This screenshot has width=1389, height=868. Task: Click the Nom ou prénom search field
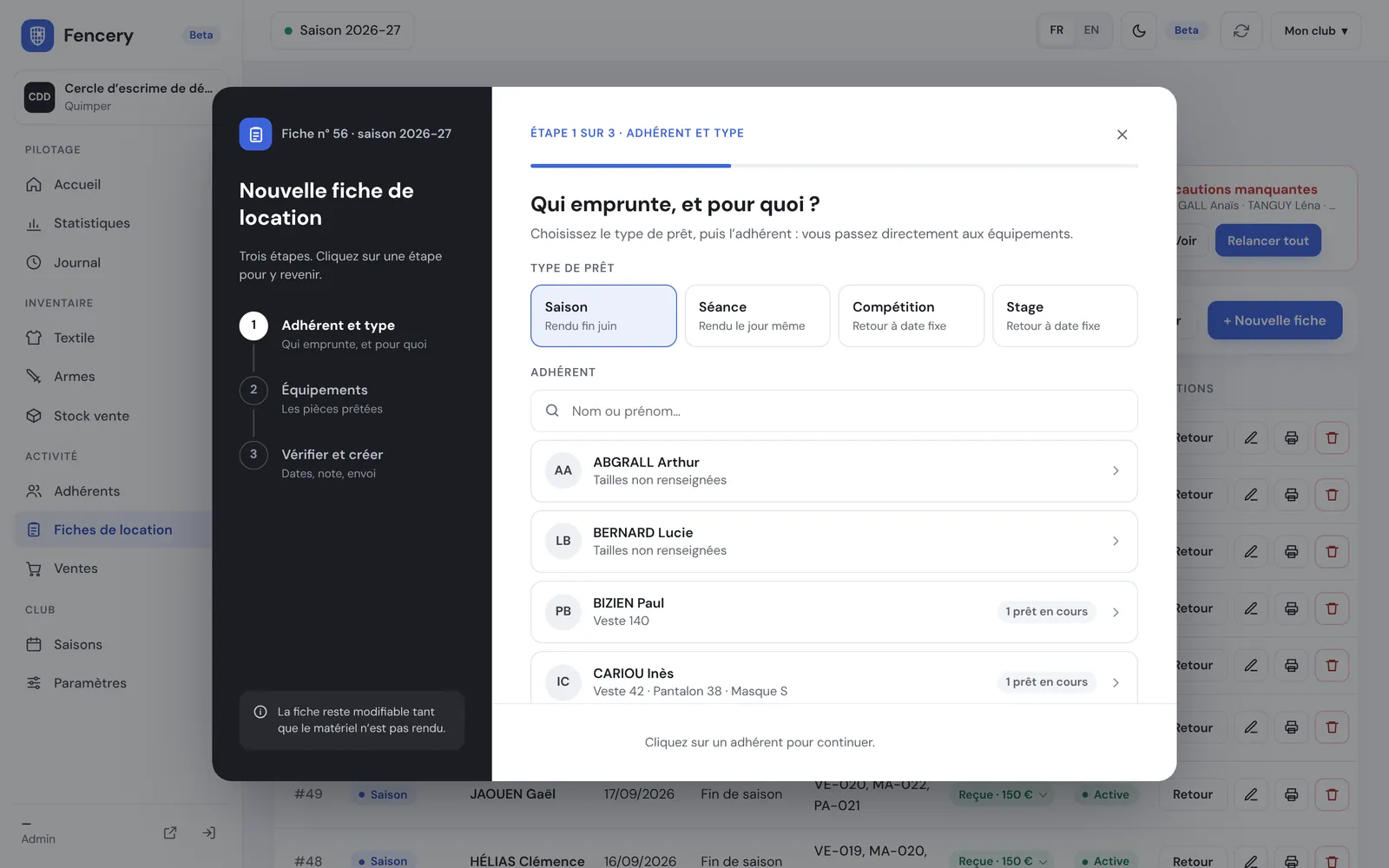(x=834, y=411)
